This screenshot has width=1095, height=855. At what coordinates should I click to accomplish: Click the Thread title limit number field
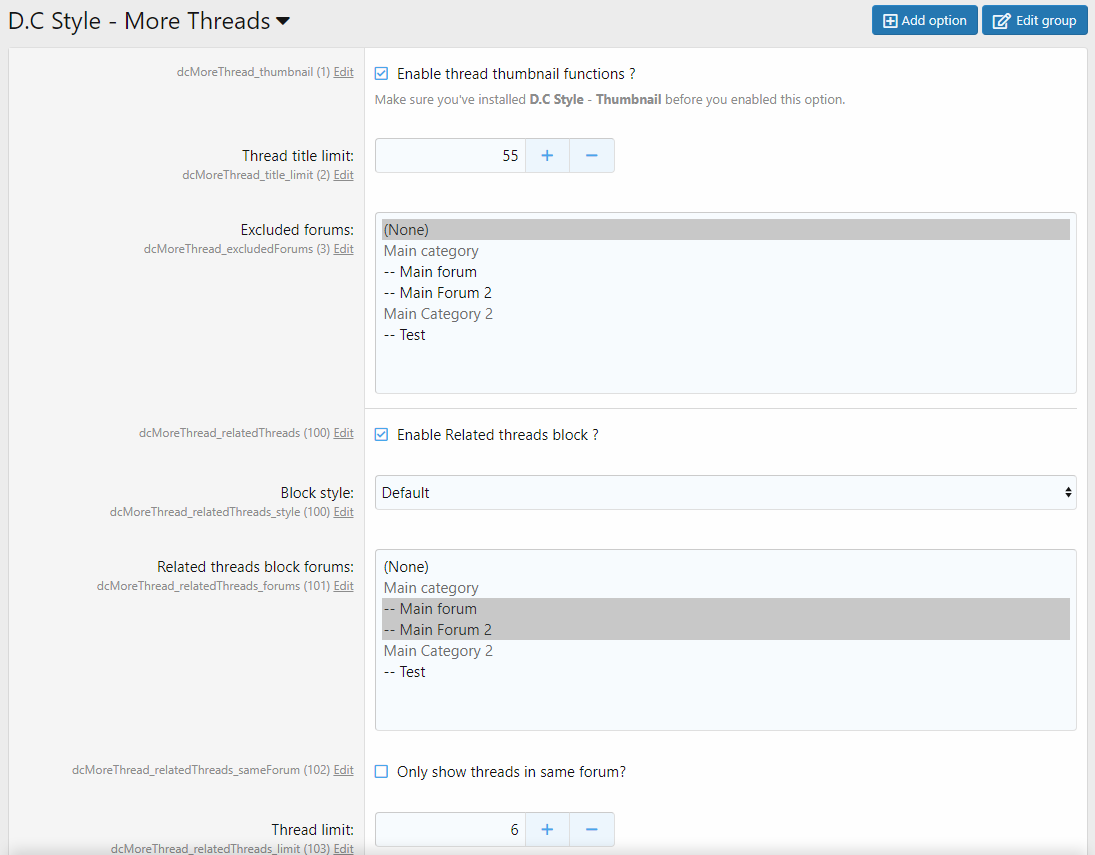tap(450, 156)
